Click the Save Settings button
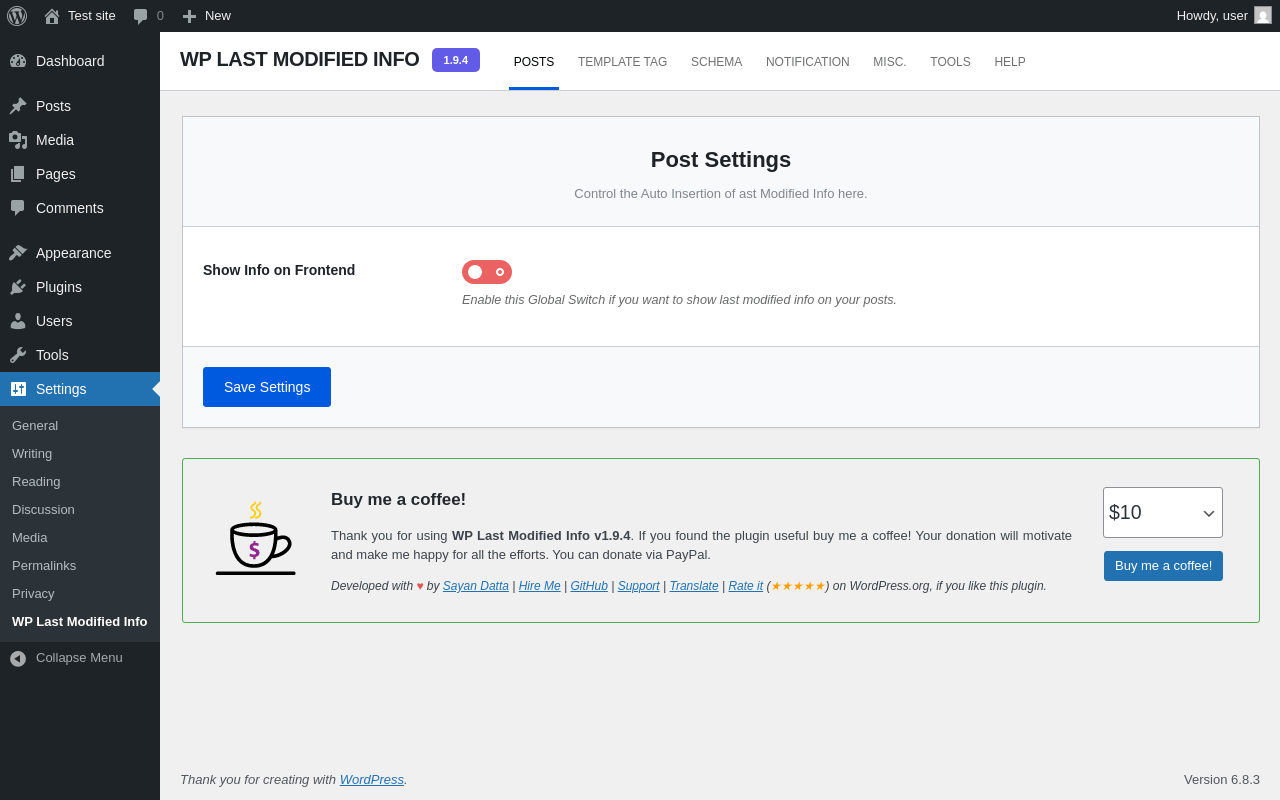This screenshot has width=1280, height=800. [x=267, y=387]
